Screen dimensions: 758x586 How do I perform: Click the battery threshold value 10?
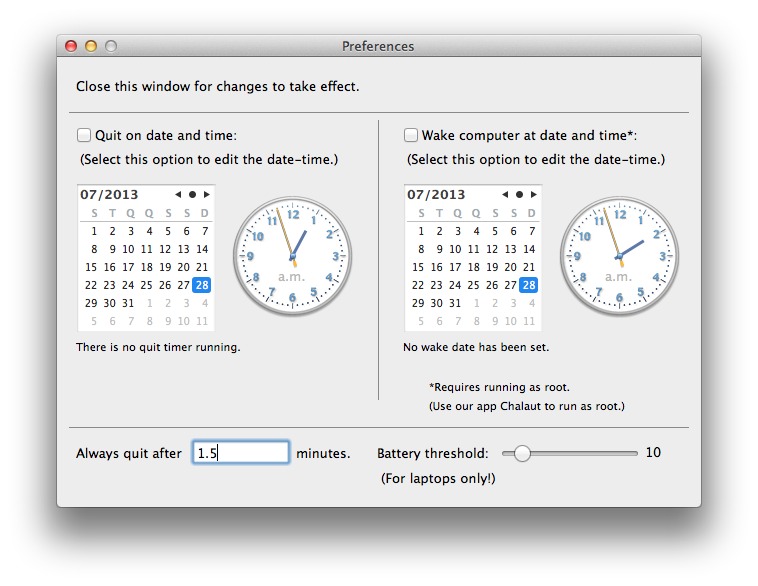653,453
